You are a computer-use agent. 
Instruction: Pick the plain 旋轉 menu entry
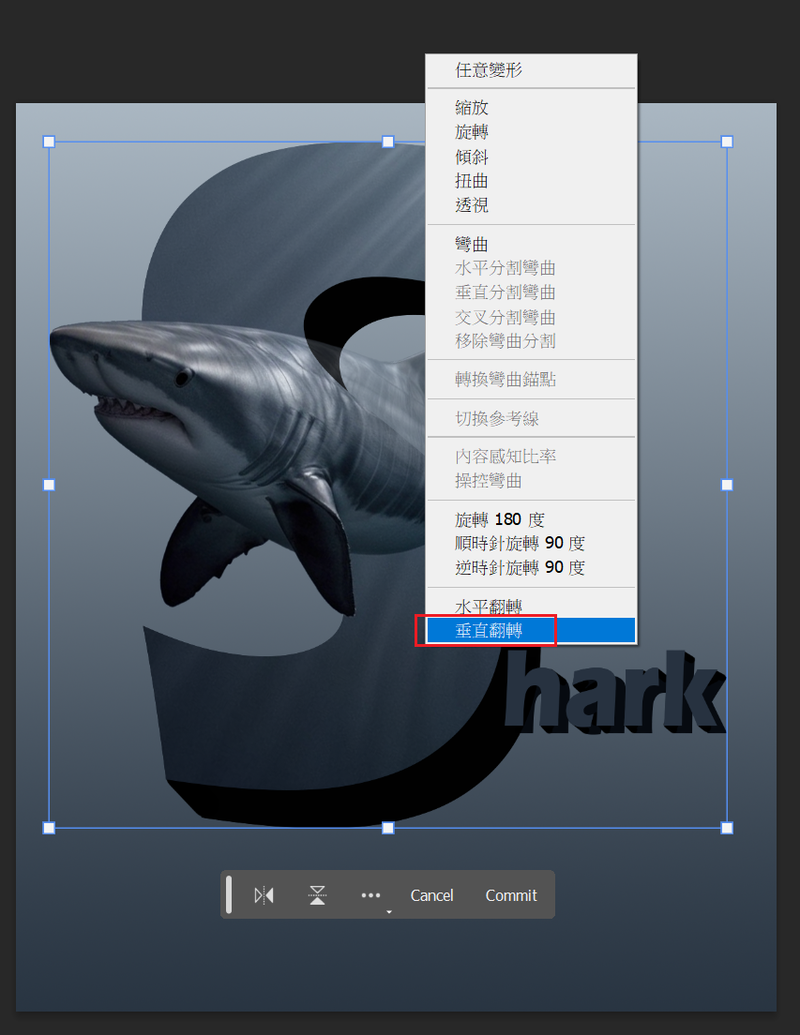click(472, 132)
